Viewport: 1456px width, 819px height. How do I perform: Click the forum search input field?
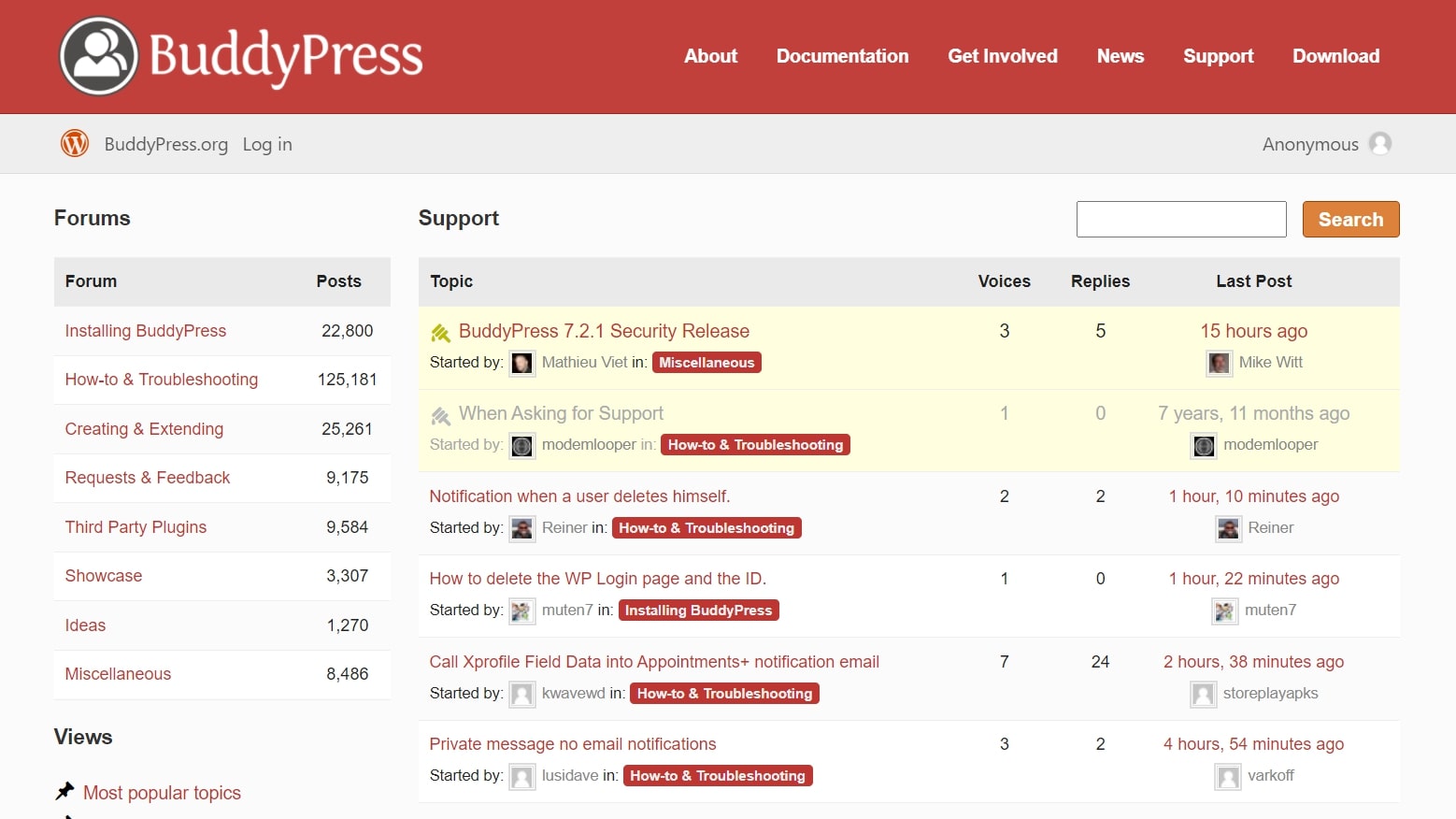pos(1181,219)
